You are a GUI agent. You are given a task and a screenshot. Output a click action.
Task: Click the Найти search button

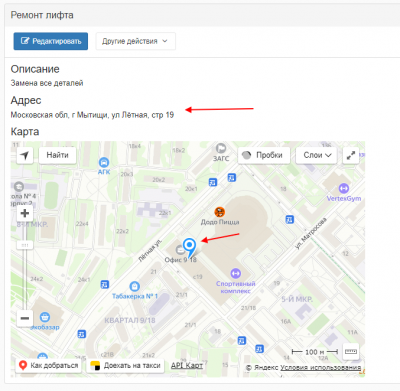point(57,155)
